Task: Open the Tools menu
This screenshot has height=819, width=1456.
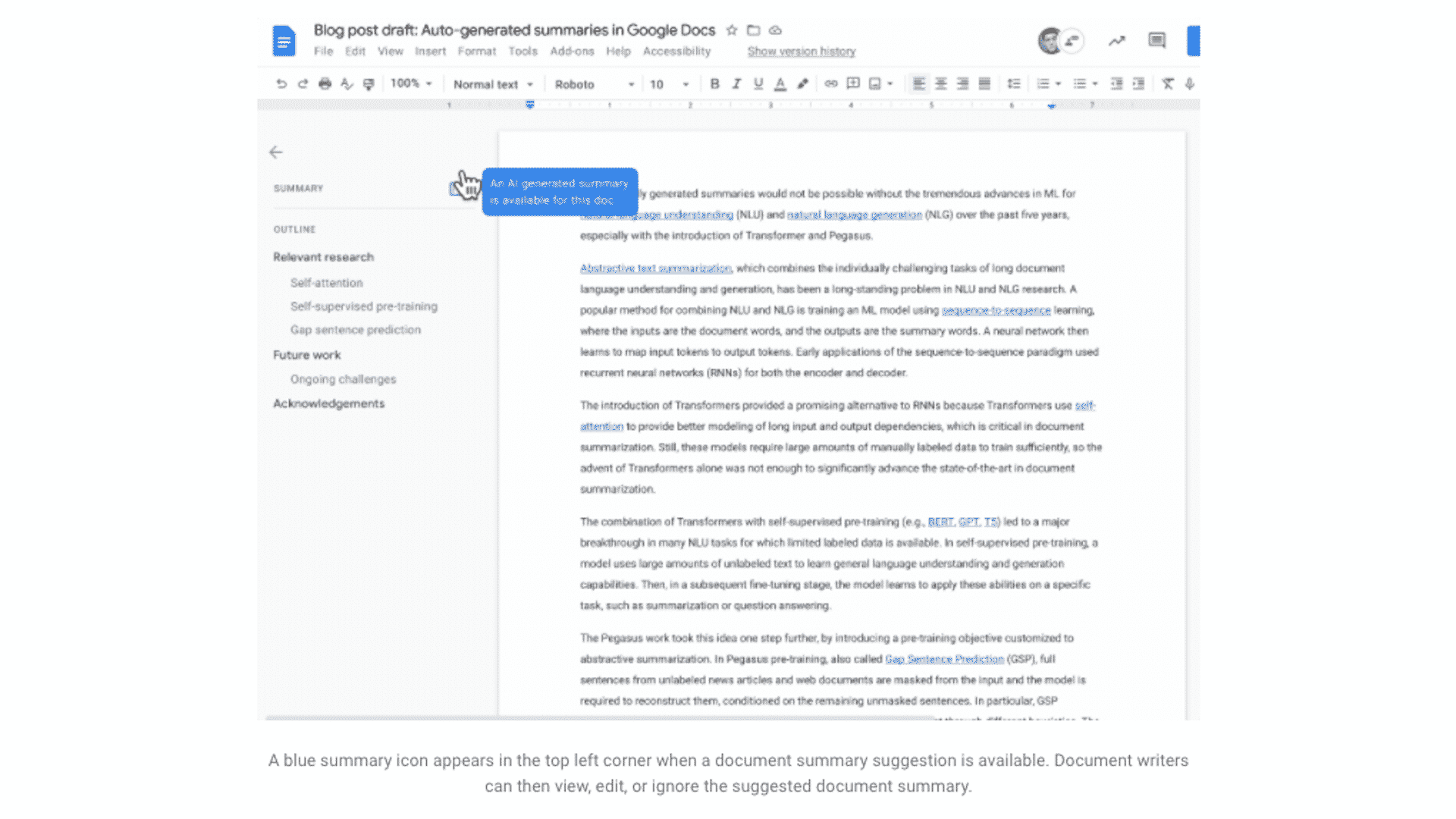Action: (x=522, y=52)
